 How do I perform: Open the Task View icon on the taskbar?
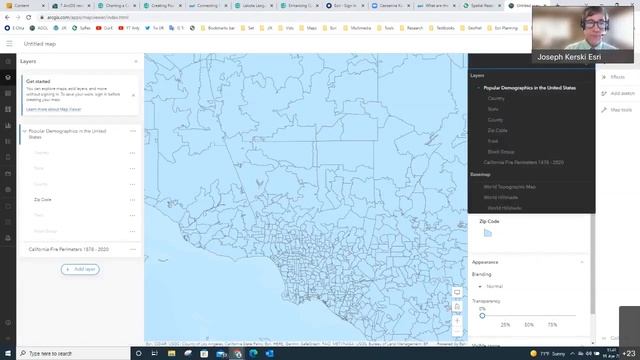pos(155,353)
